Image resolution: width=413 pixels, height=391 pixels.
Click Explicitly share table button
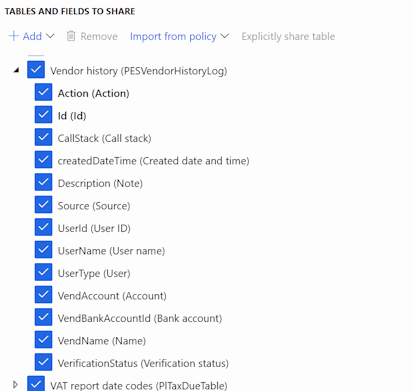click(288, 36)
